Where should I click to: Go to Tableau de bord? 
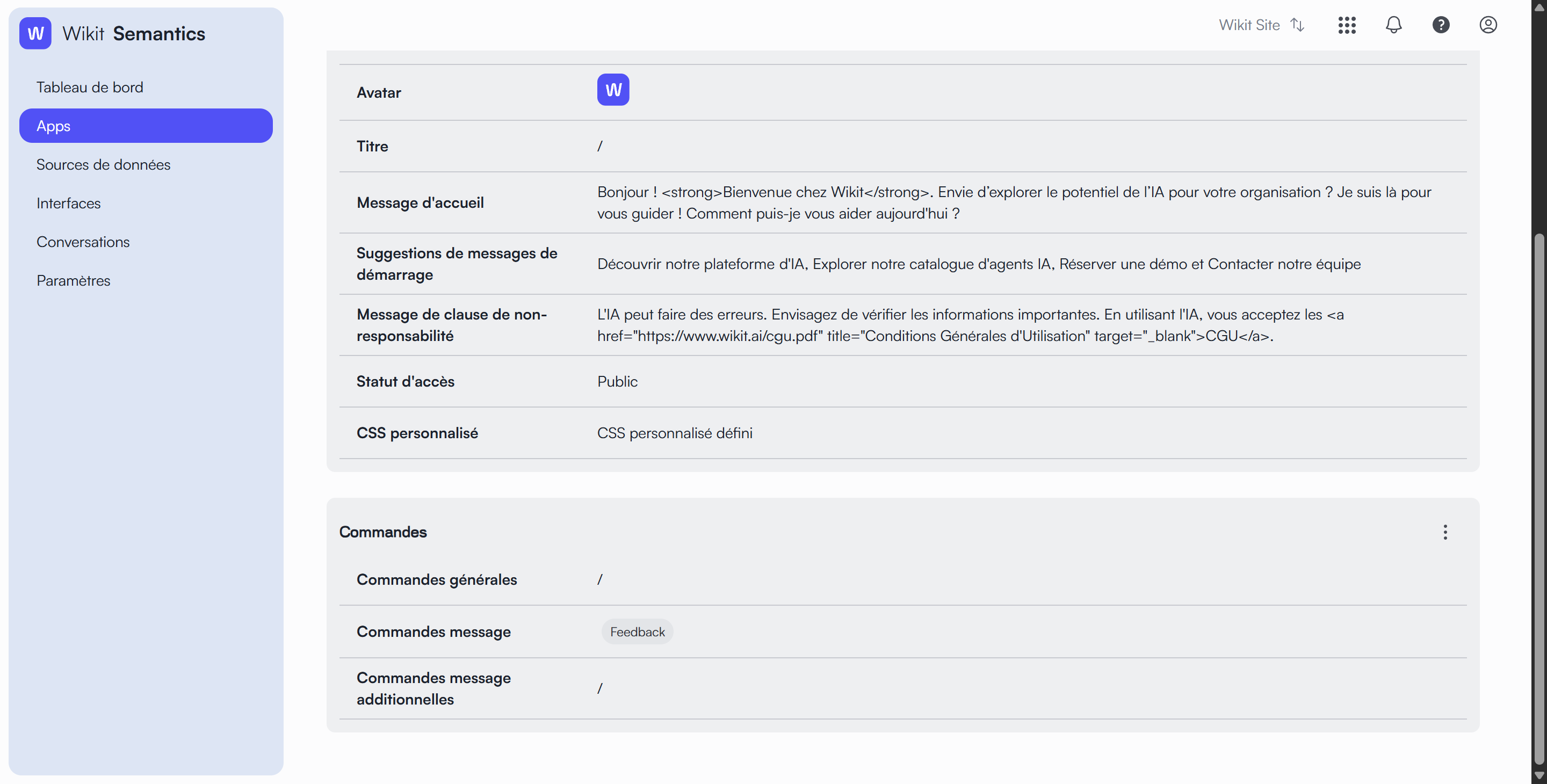point(146,88)
